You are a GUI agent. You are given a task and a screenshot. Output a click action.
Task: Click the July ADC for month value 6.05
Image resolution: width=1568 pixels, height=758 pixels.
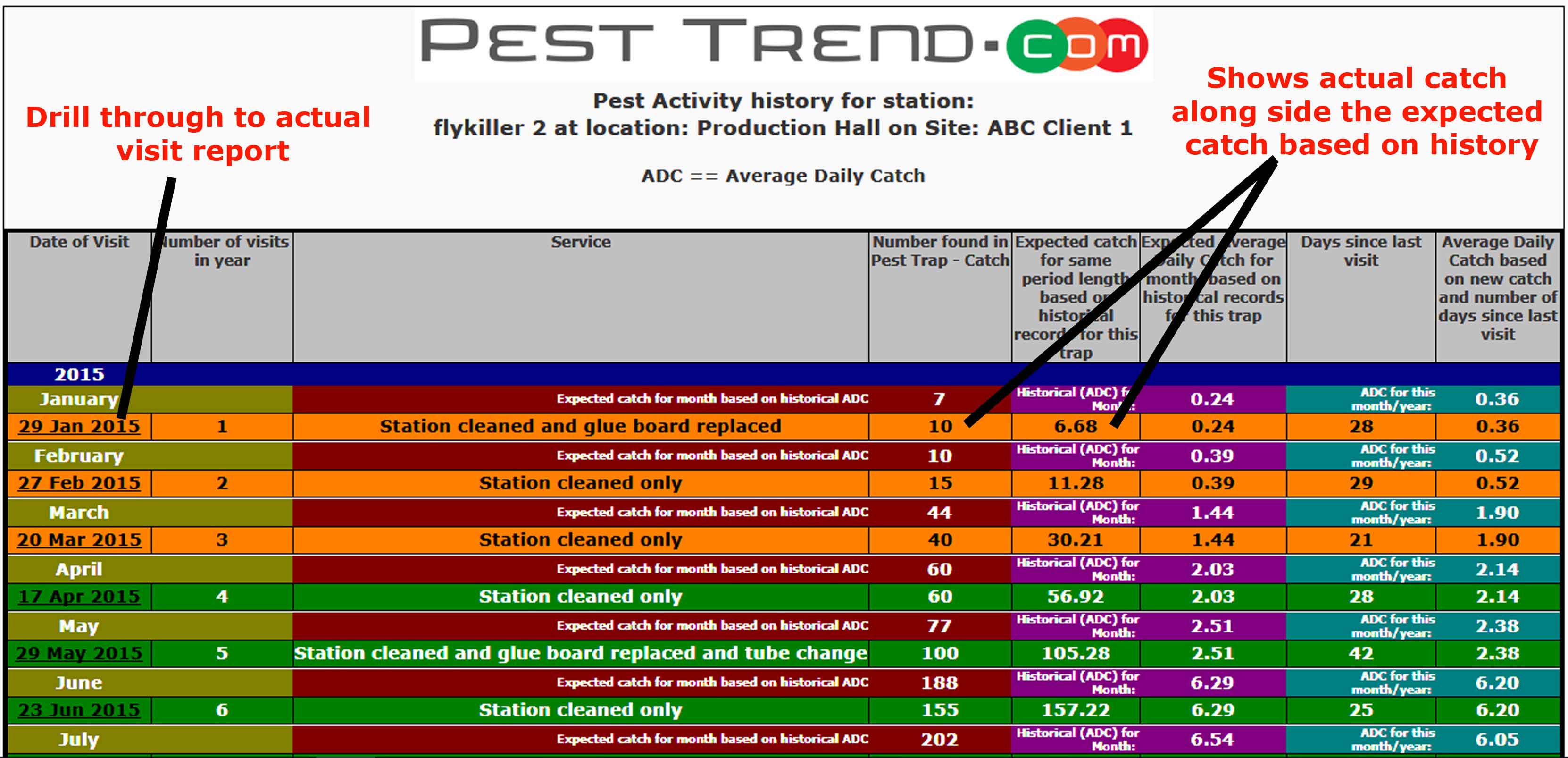pos(1497,739)
